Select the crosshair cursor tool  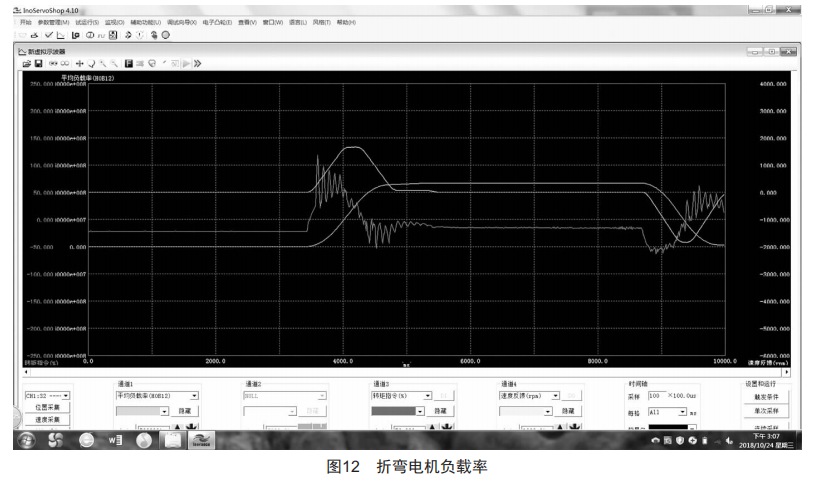(x=80, y=63)
